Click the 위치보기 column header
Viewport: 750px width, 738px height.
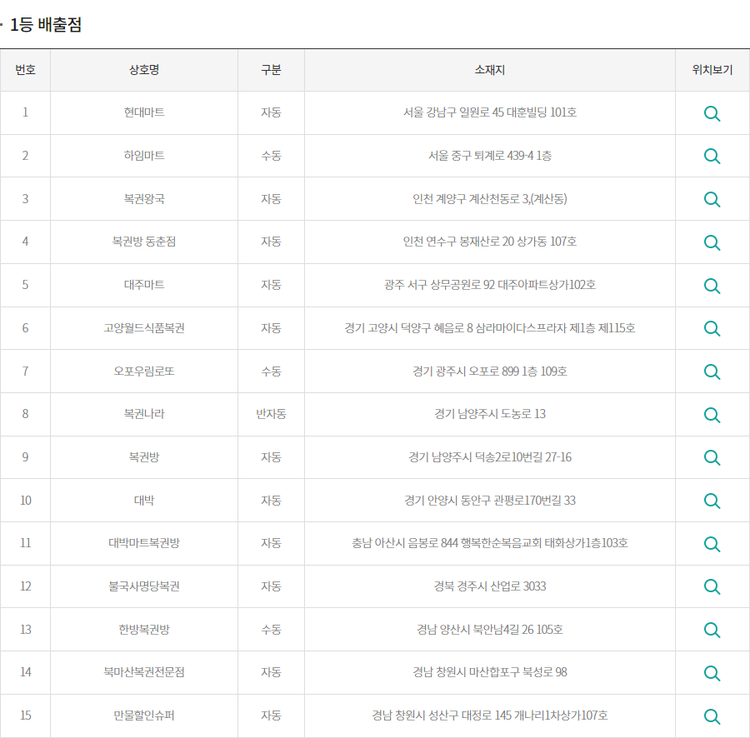point(712,70)
